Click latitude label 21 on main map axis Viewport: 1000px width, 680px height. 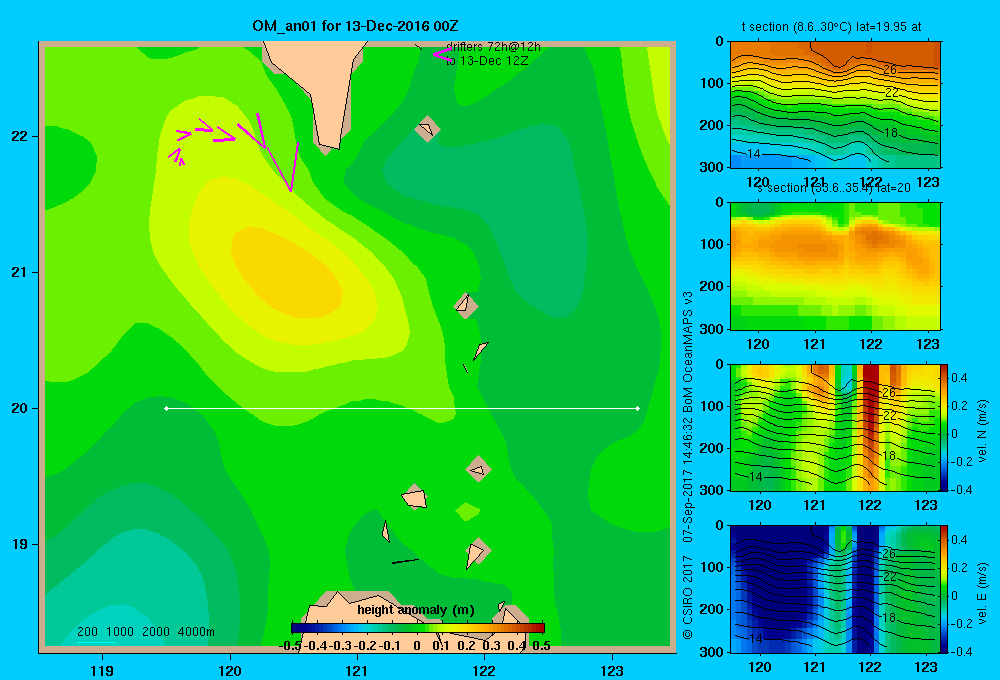point(20,272)
